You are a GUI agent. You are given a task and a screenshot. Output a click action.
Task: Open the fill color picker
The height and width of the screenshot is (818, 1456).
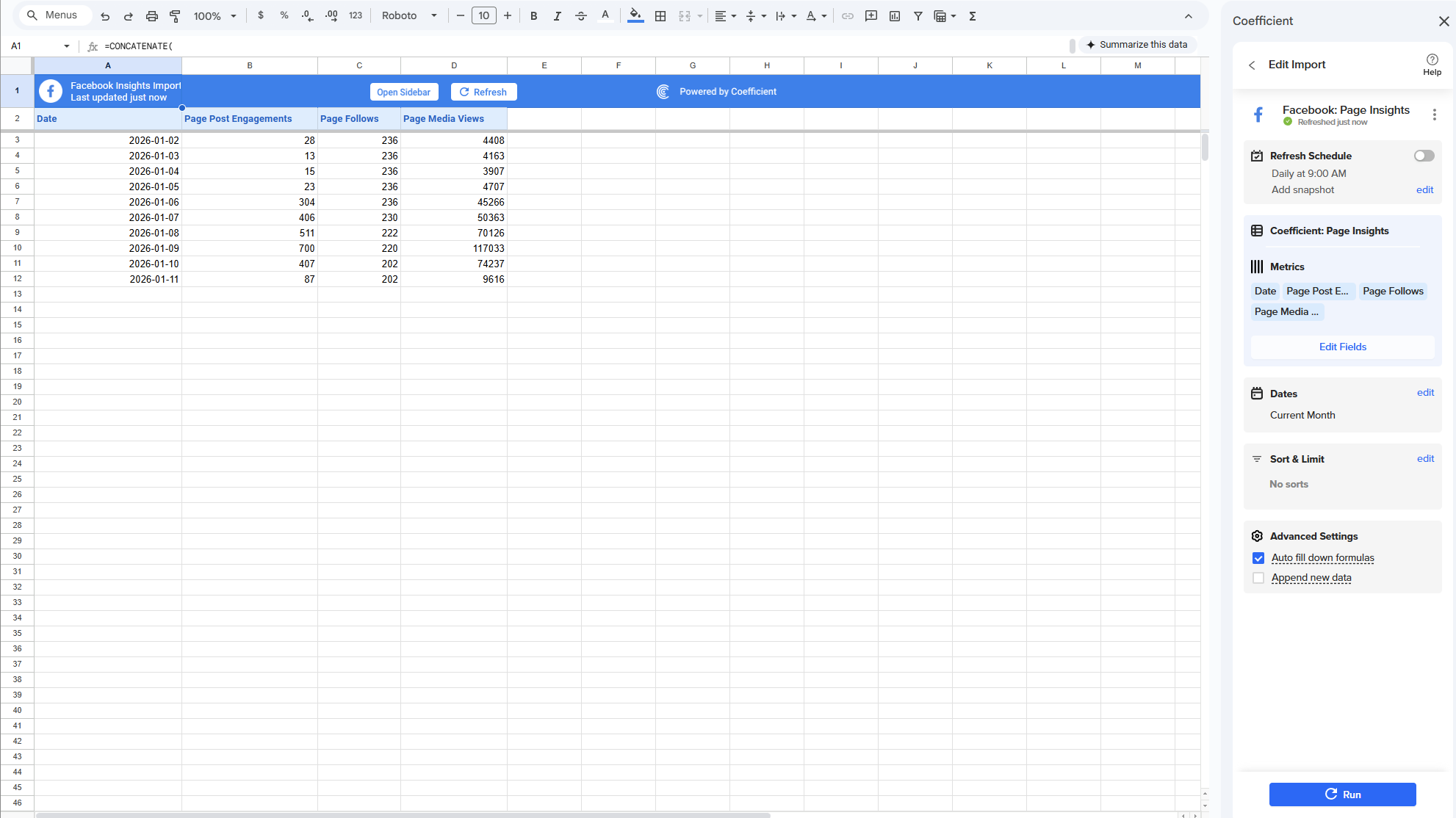pyautogui.click(x=635, y=16)
